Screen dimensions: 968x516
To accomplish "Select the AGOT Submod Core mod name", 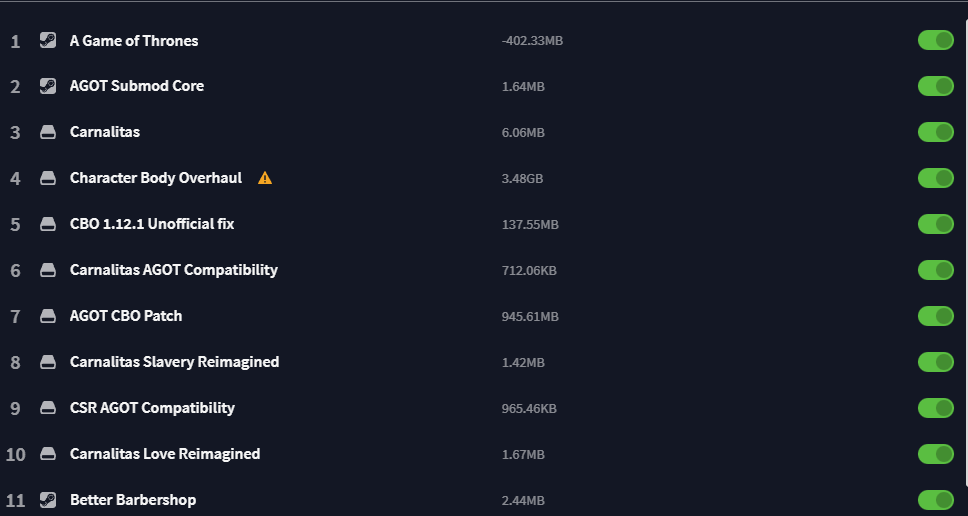I will [x=137, y=86].
